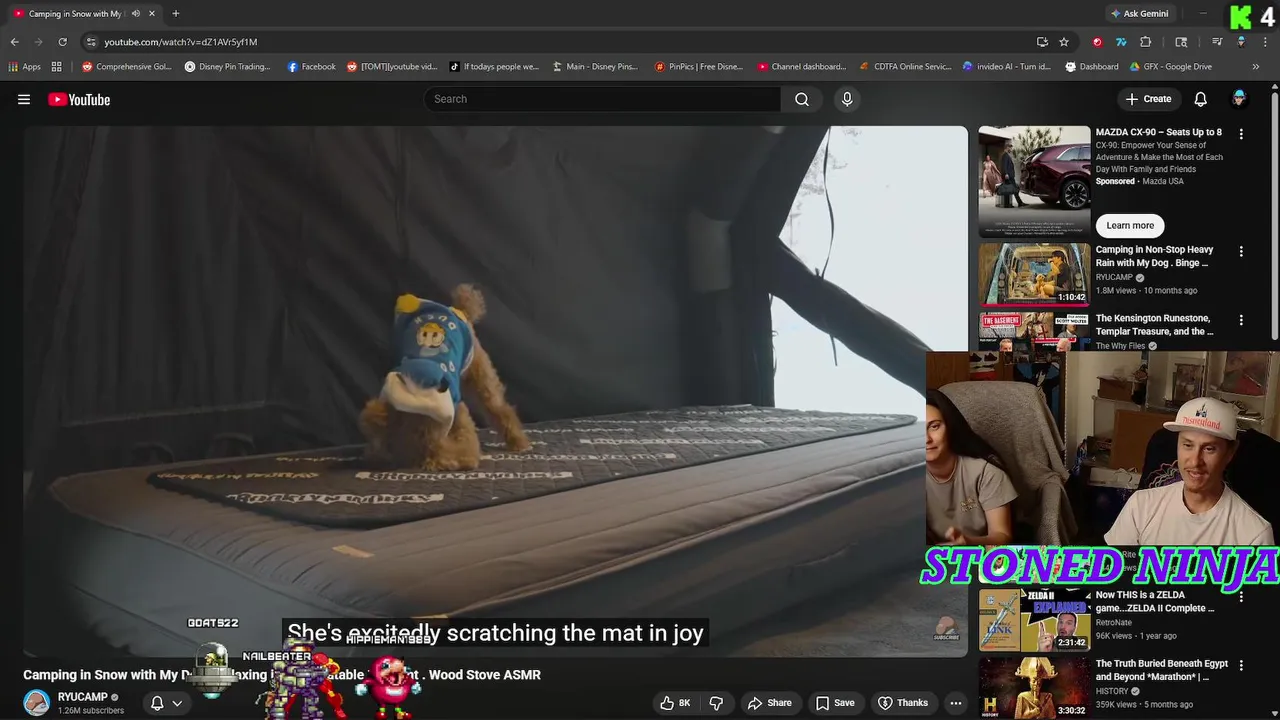Like the video with thumbs-up 8K
Image resolution: width=1280 pixels, height=720 pixels.
click(x=675, y=703)
